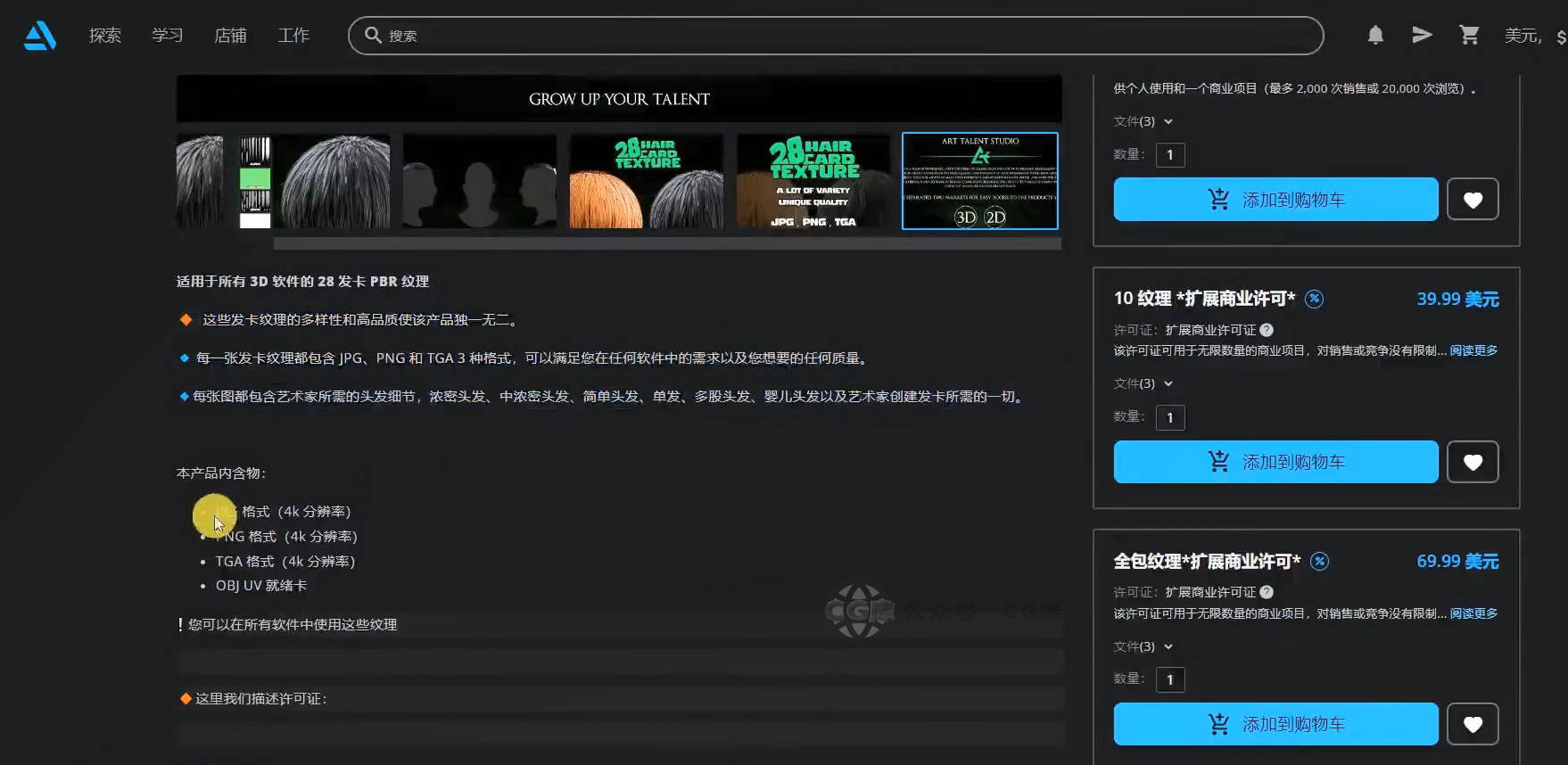Toggle wishlist heart for 69.99 美元 license
The width and height of the screenshot is (1568, 765).
pos(1473,724)
